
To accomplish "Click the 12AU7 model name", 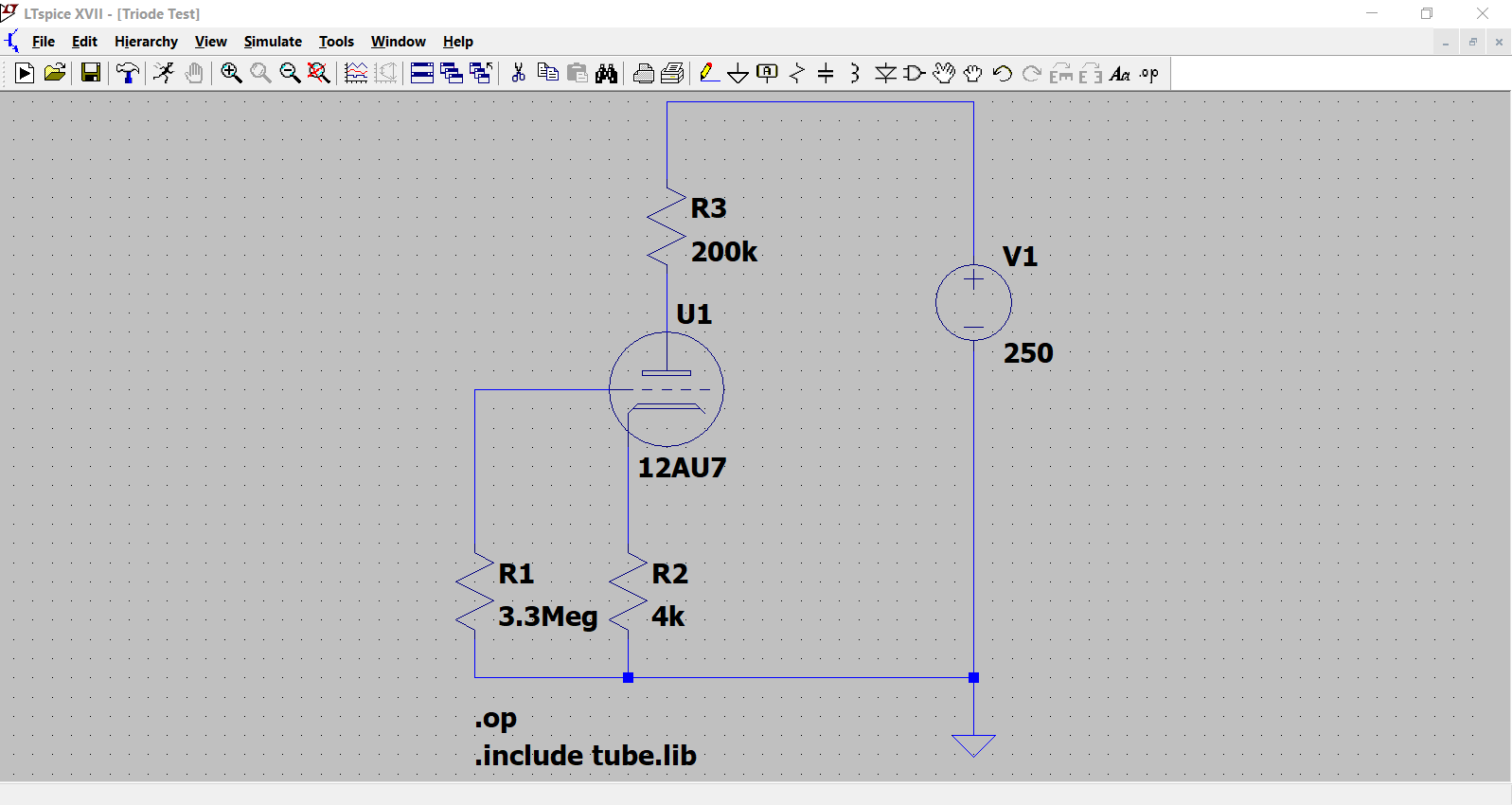I will pyautogui.click(x=682, y=468).
